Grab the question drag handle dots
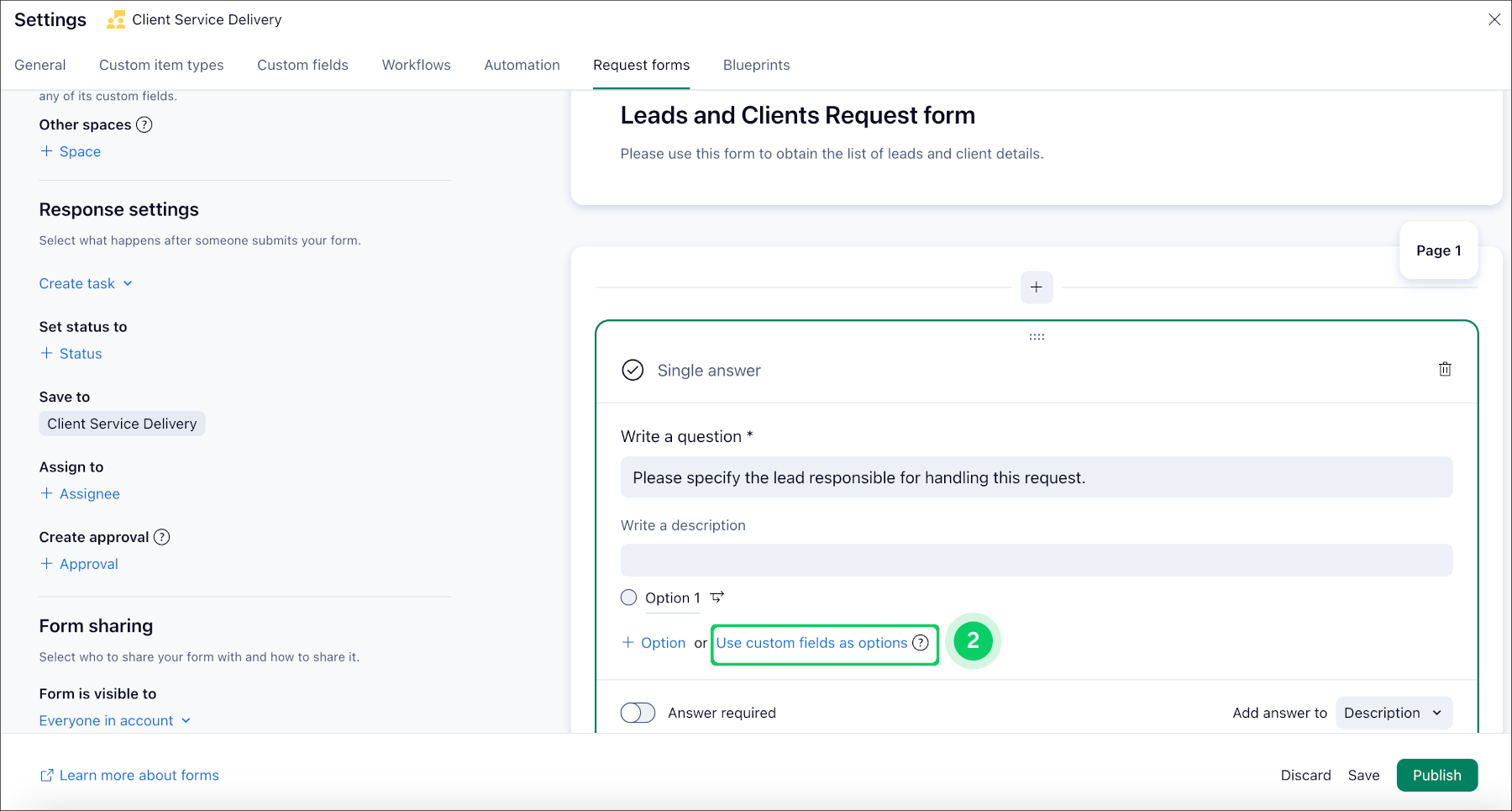Viewport: 1512px width, 811px height. tap(1037, 335)
